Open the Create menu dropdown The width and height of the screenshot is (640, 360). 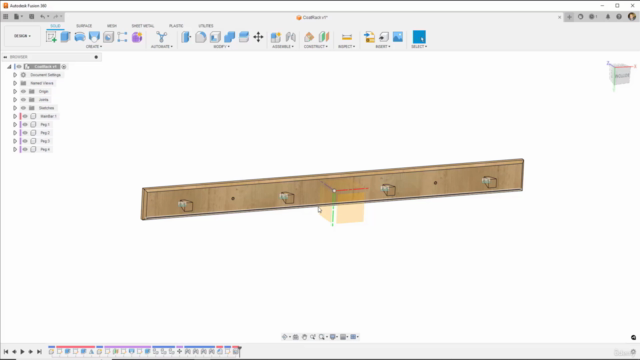pos(94,47)
